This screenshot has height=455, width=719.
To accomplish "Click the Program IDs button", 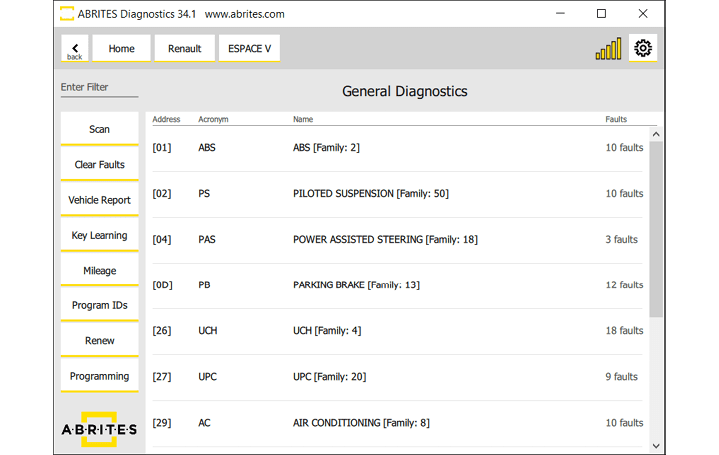I will click(99, 306).
